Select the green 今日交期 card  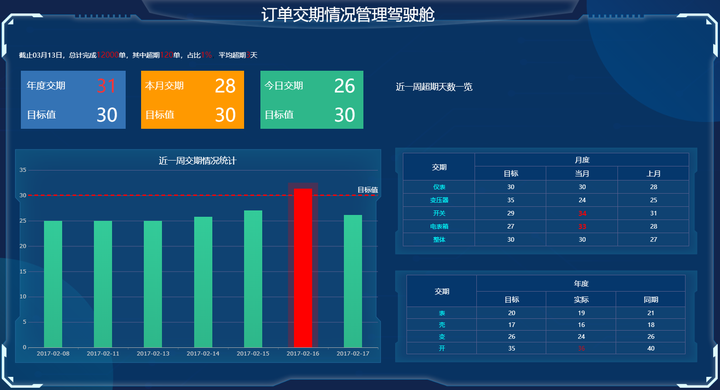coord(312,100)
